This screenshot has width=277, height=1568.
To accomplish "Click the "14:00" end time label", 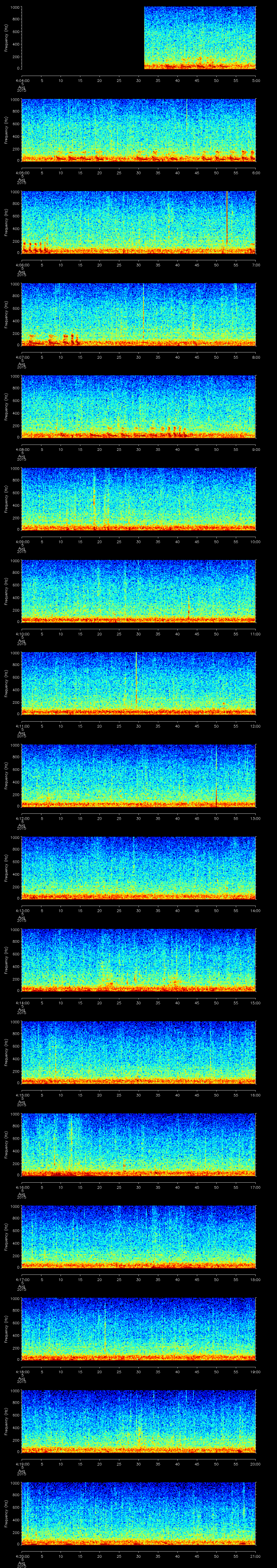I will click(256, 910).
